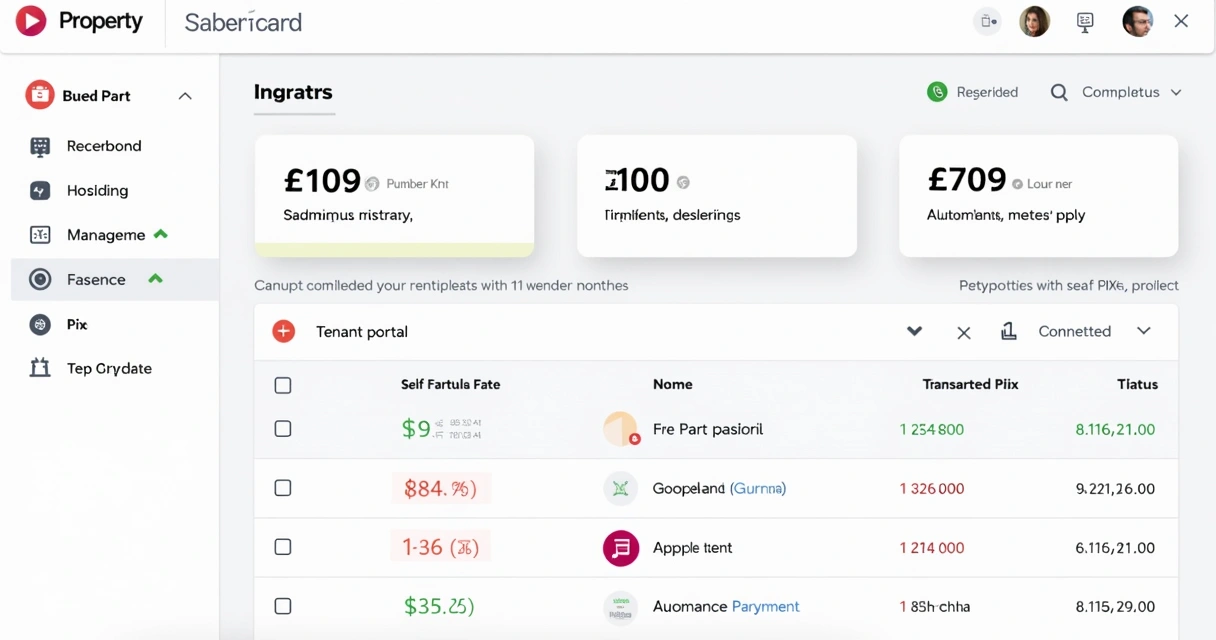Screen dimensions: 1216x640
Task: Click the magenta Appple ttent icon
Action: (621, 548)
